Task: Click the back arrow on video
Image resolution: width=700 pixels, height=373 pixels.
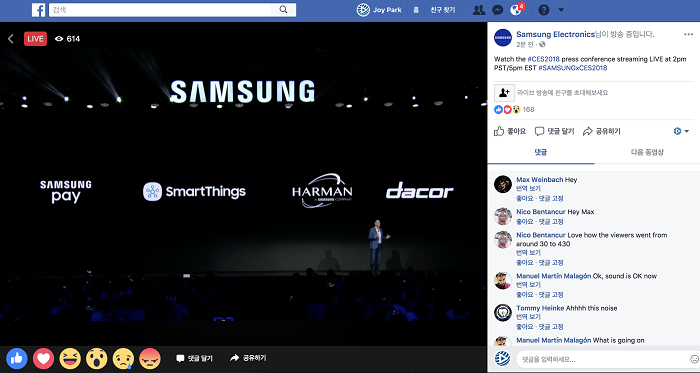Action: (11, 39)
